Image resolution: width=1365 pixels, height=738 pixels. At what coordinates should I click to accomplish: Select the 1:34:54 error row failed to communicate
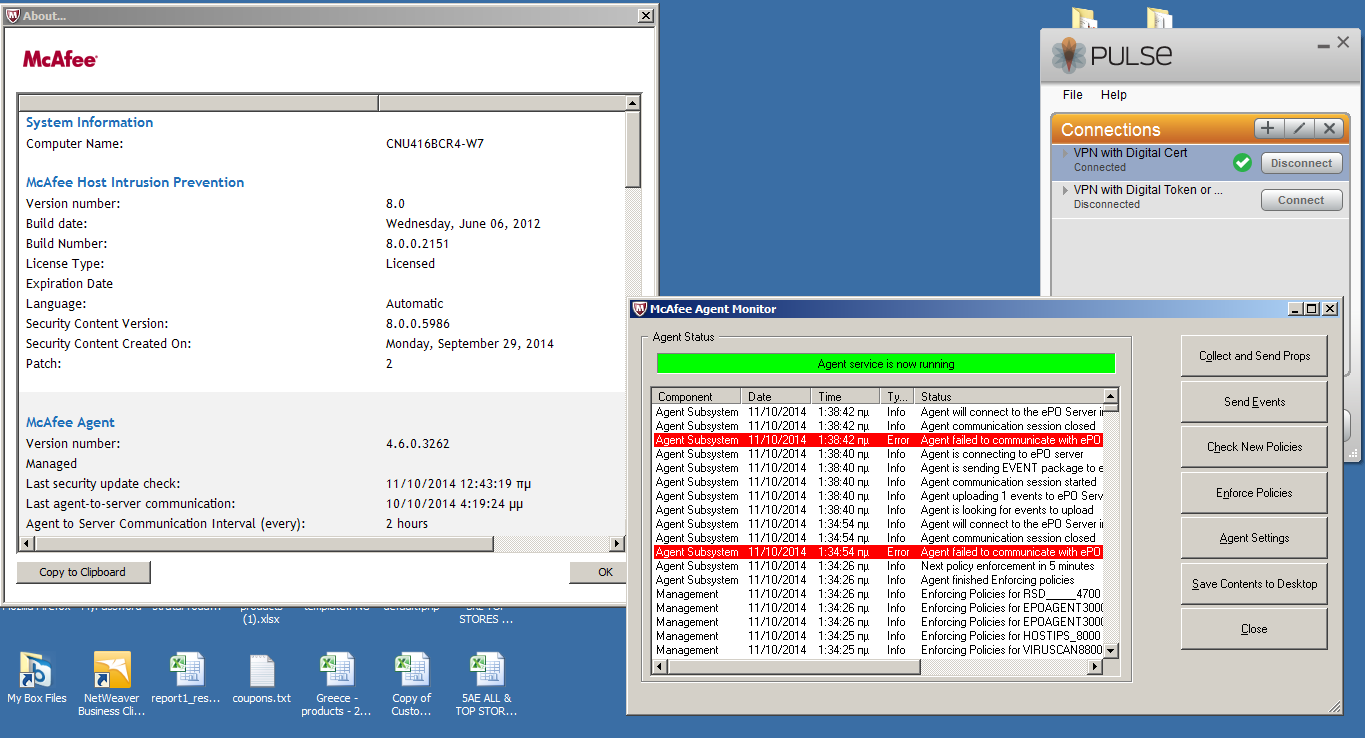878,552
